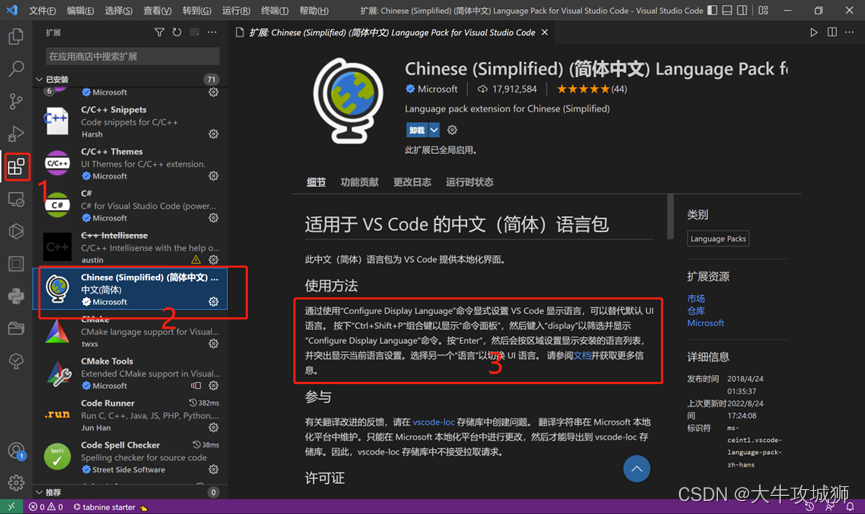Image resolution: width=865 pixels, height=514 pixels.
Task: Open the 终端(T) menu
Action: point(275,10)
